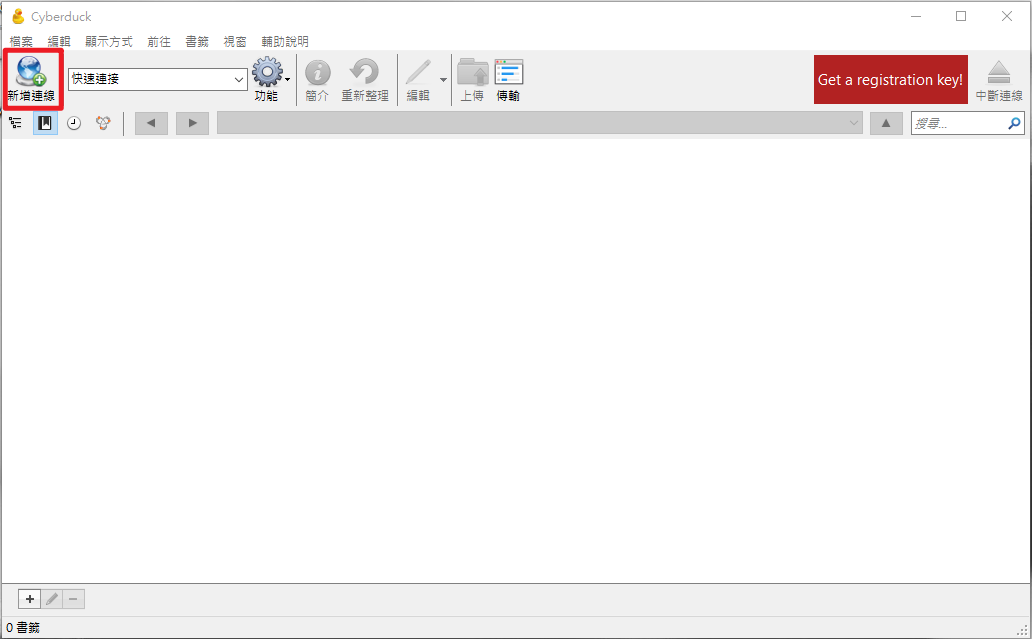
Task: Switch to the history clock view
Action: click(x=74, y=123)
